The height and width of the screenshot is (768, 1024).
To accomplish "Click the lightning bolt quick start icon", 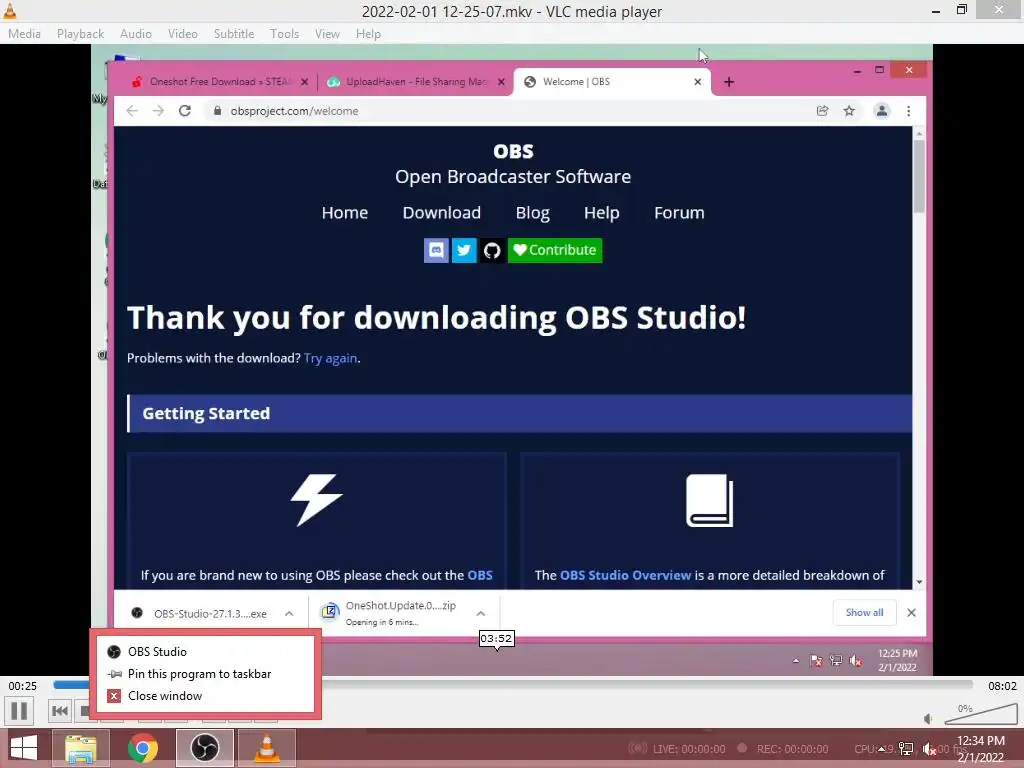I will pos(317,500).
